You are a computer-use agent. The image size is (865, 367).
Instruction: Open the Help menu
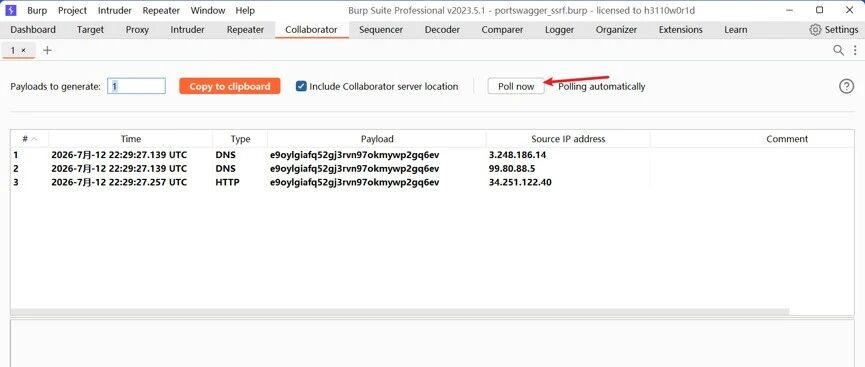[245, 10]
